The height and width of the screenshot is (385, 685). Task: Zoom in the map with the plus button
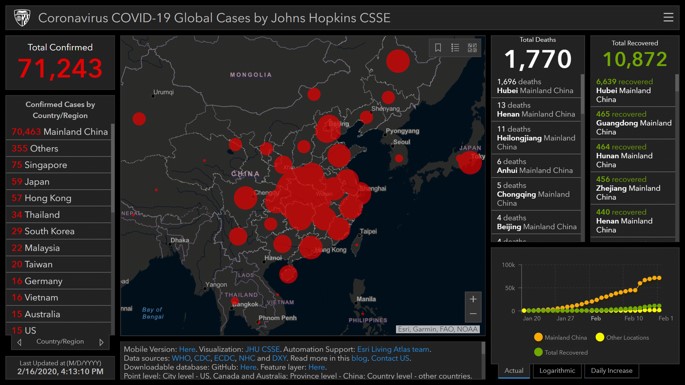(x=473, y=299)
